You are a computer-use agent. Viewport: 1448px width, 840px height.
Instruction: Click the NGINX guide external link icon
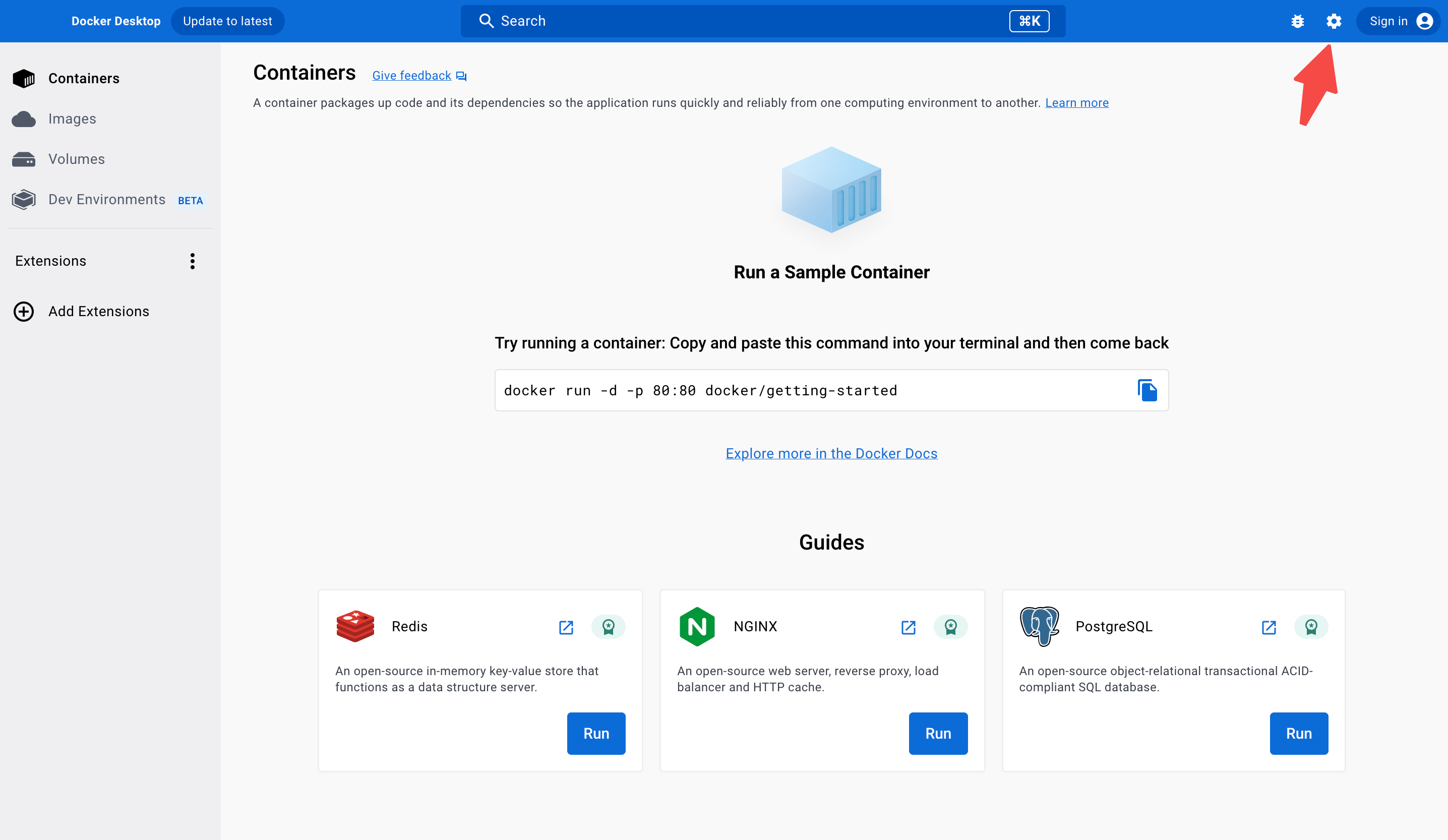[909, 627]
